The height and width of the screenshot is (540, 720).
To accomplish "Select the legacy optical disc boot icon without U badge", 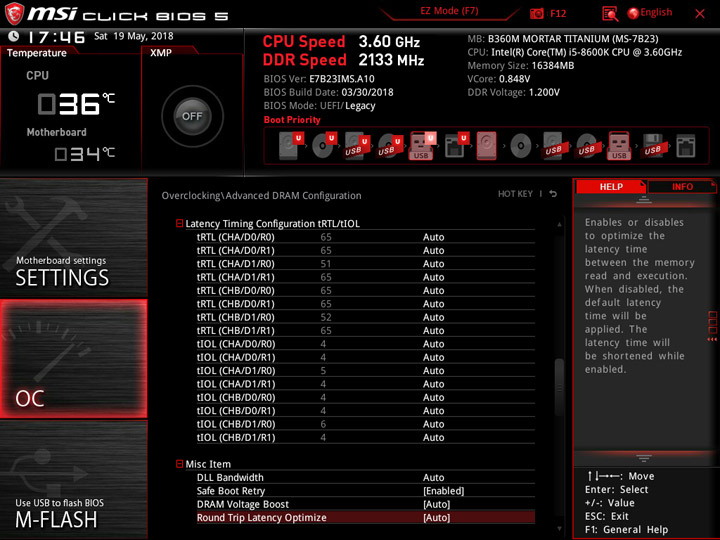I will 521,146.
